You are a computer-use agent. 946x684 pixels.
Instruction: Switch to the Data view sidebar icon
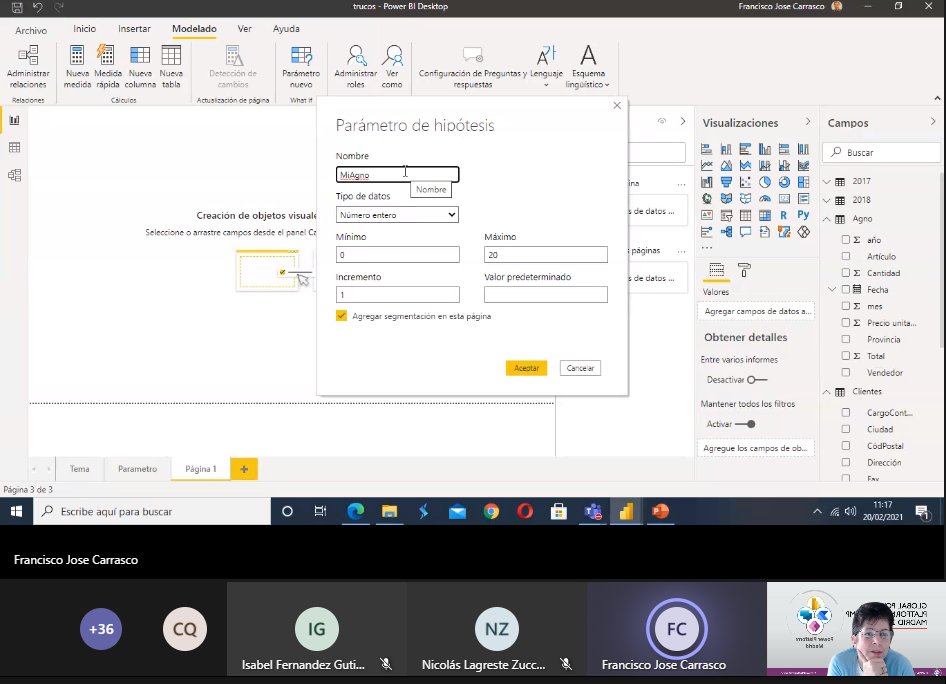[x=14, y=147]
